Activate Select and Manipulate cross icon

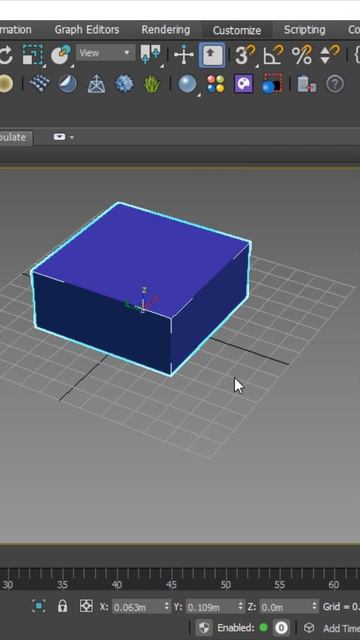(184, 54)
